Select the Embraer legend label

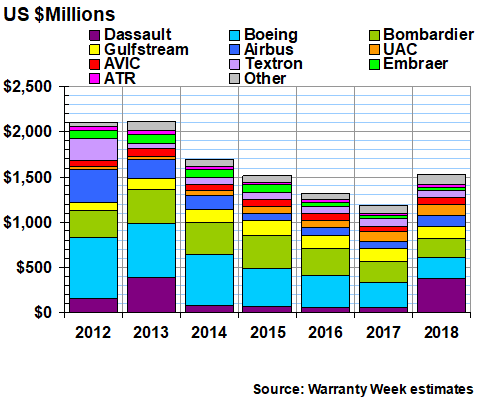click(415, 64)
